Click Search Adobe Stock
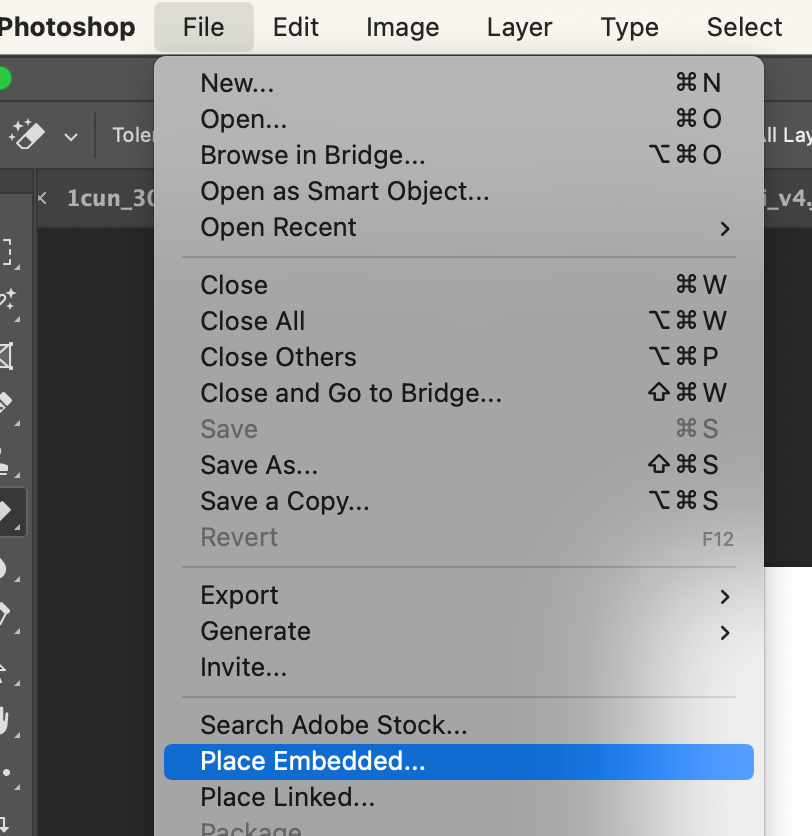The width and height of the screenshot is (812, 836). tap(334, 725)
